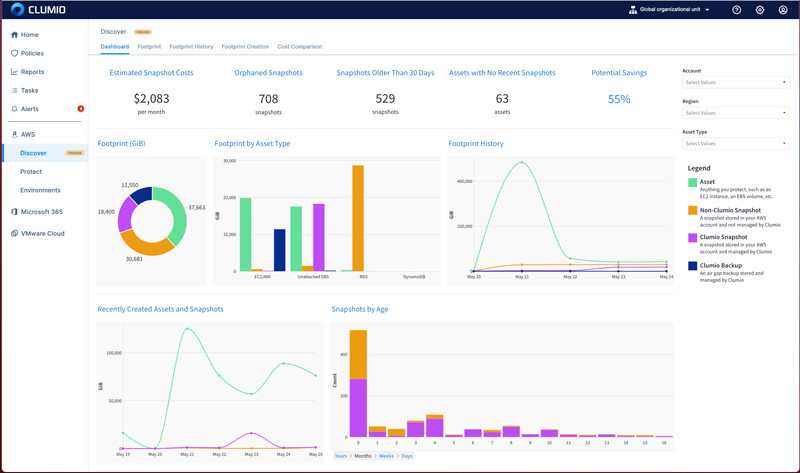Click the Microsoft 365 icon
The width and height of the screenshot is (800, 473).
coord(14,212)
